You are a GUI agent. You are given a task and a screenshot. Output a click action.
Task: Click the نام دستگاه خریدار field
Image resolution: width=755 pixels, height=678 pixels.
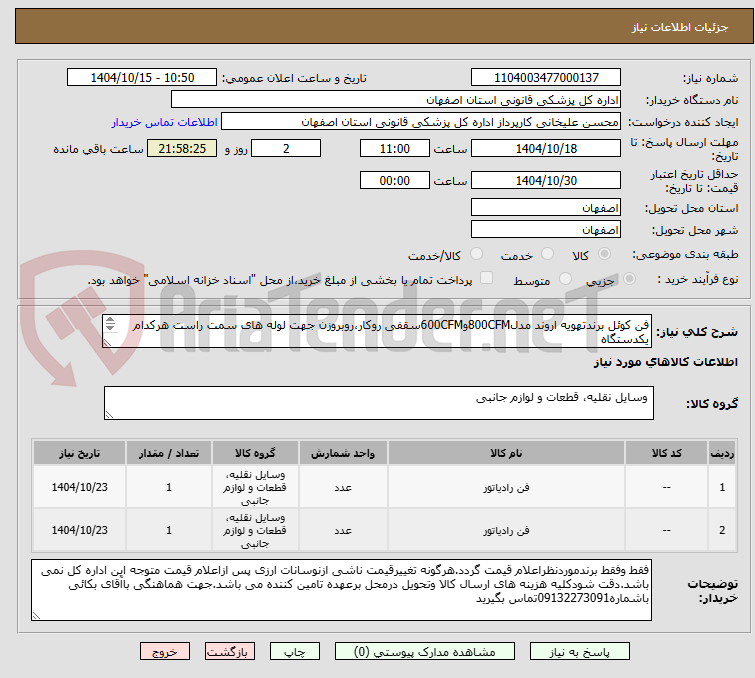396,100
